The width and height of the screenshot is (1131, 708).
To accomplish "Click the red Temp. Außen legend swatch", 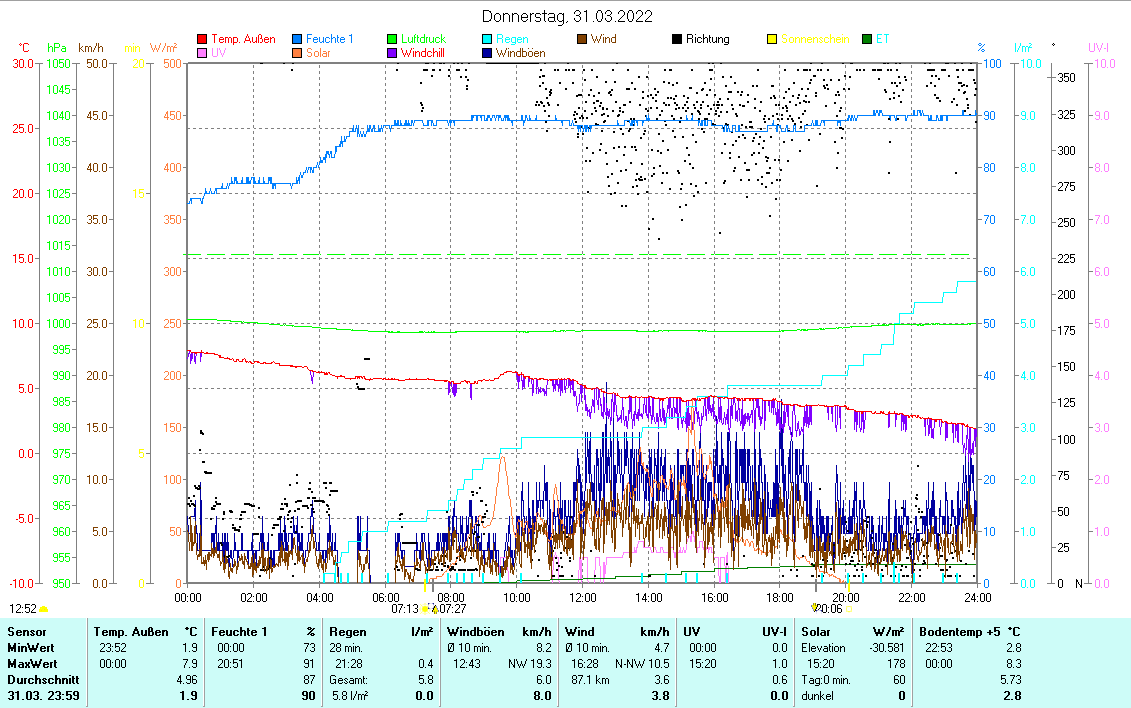I will click(x=202, y=39).
